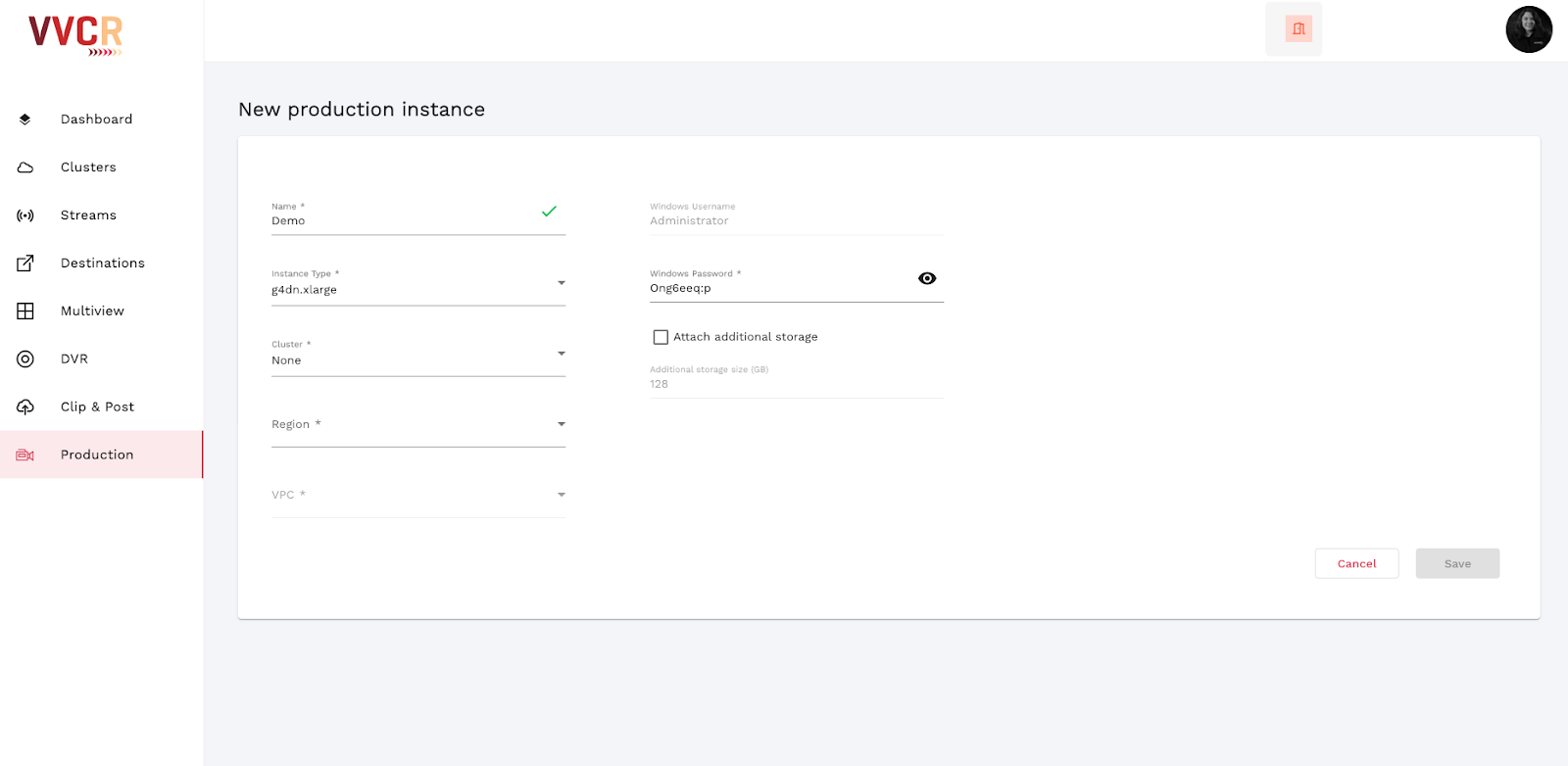Go to Production menu item
Image resolution: width=1568 pixels, height=766 pixels.
coord(102,455)
